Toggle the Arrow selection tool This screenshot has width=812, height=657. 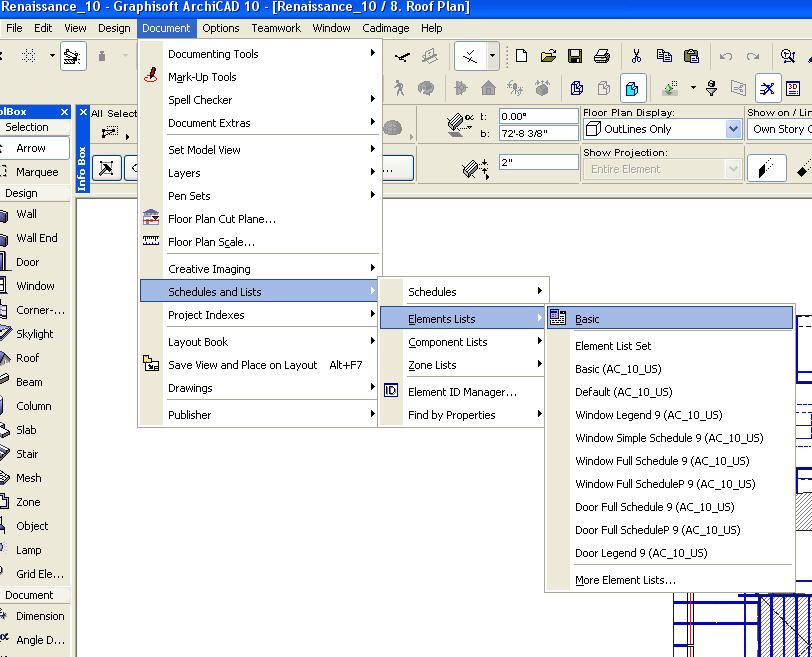(x=31, y=148)
